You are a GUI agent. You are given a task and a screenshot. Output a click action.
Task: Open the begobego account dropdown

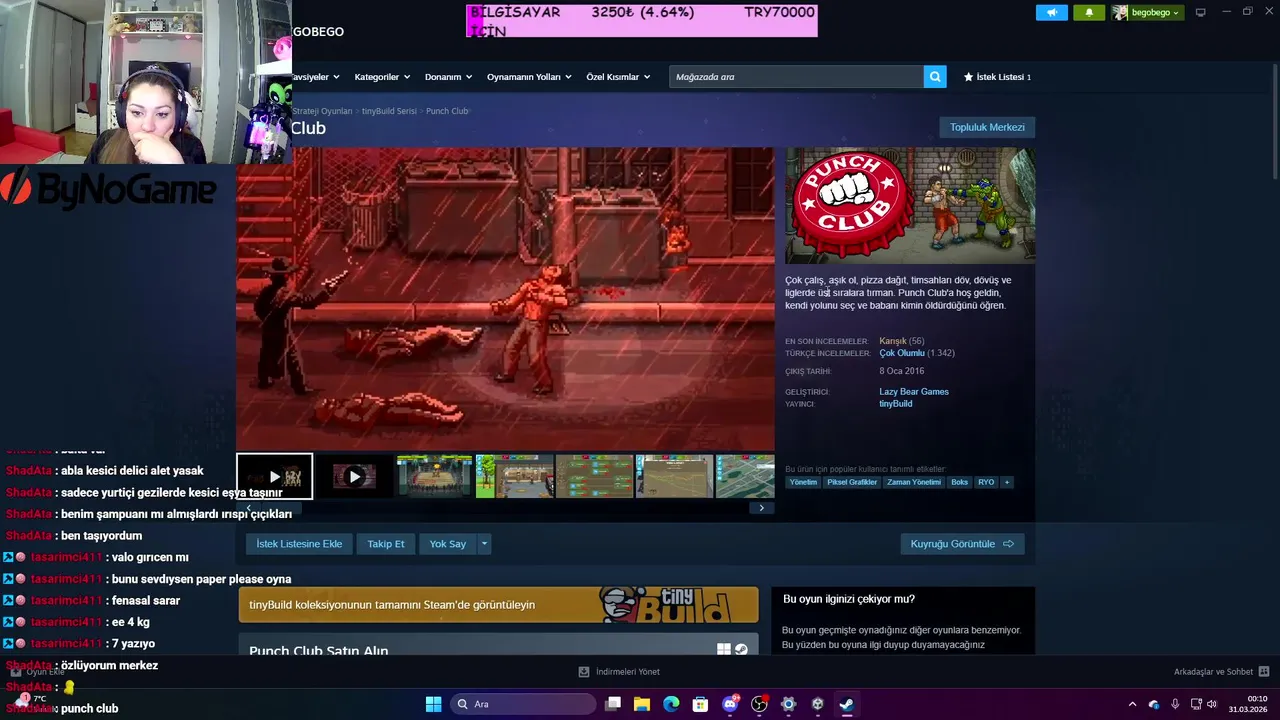tap(1147, 12)
